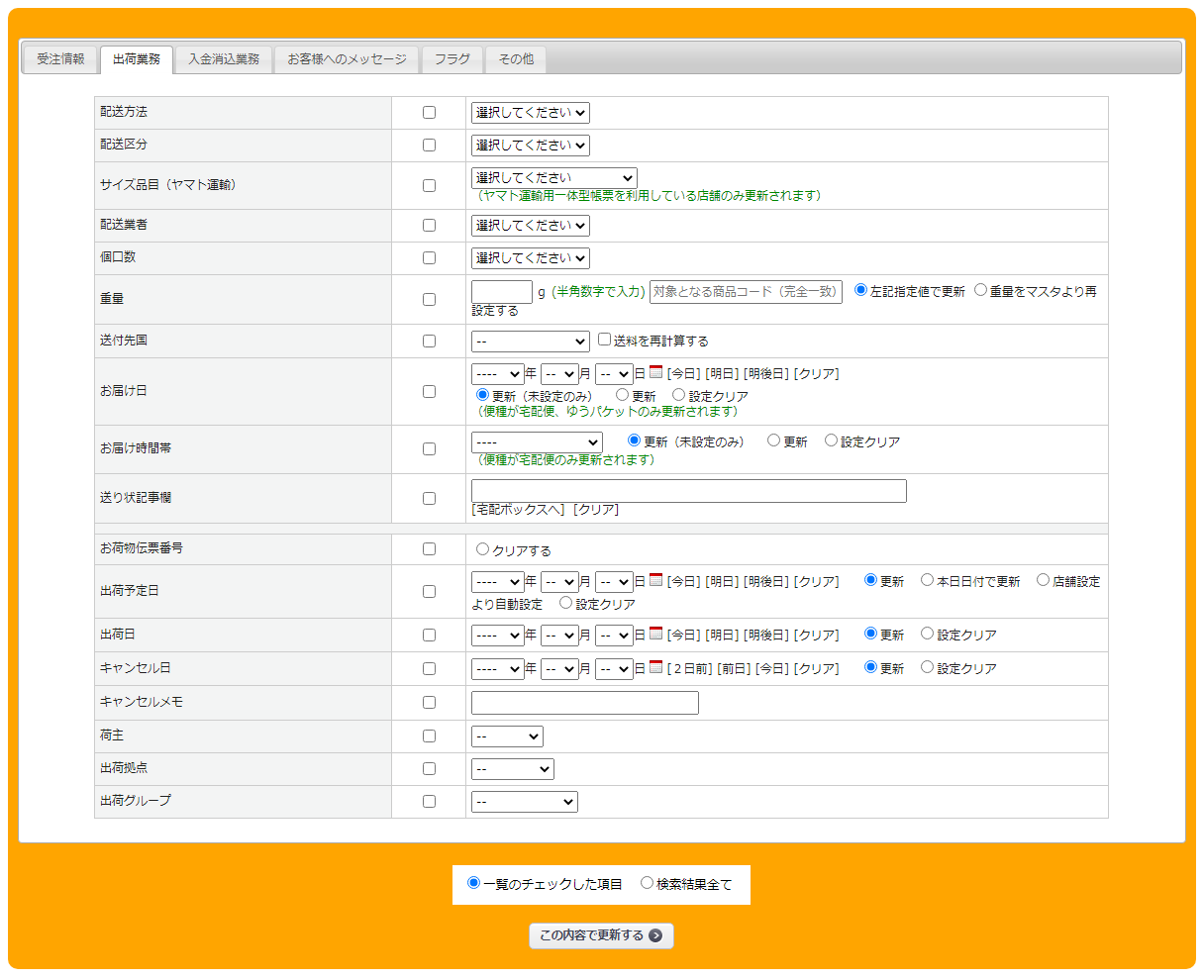Click the [宅配ボックスへ] link
Viewport: 1204px width, 980px height.
[x=520, y=510]
